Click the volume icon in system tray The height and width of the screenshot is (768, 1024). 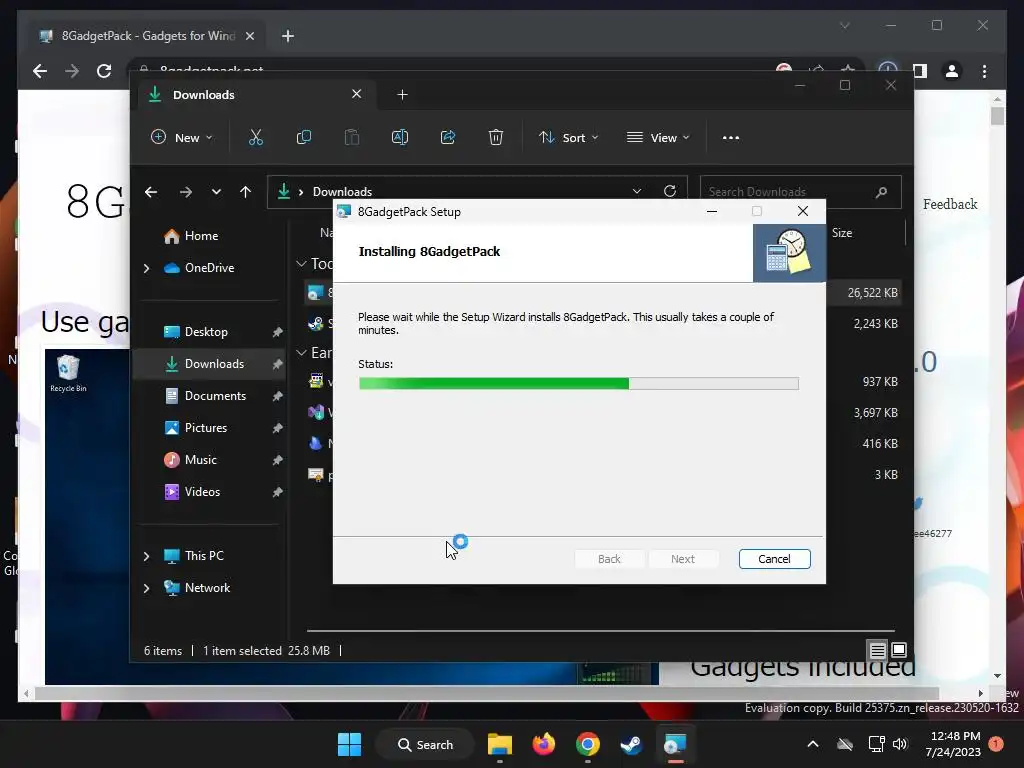coord(900,744)
